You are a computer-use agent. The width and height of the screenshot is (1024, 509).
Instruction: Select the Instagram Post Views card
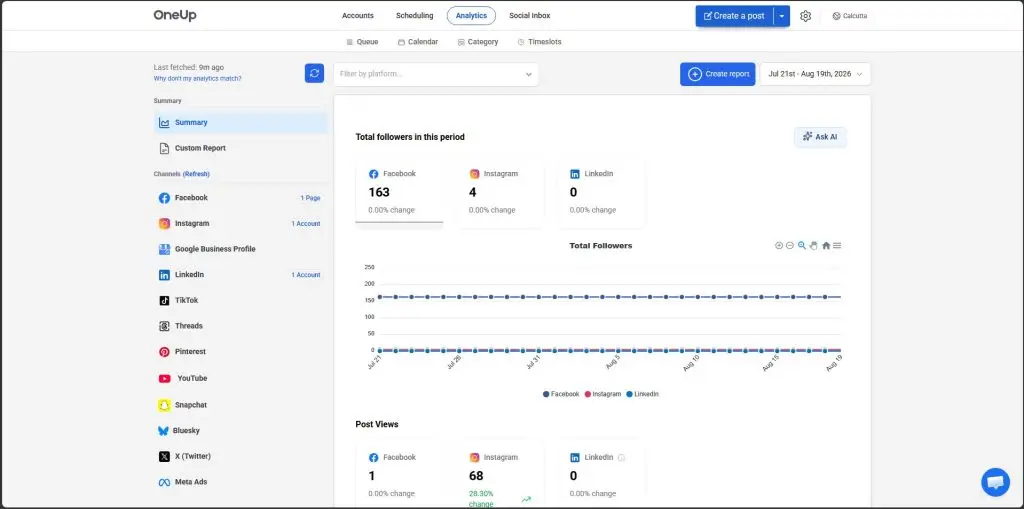click(500, 475)
